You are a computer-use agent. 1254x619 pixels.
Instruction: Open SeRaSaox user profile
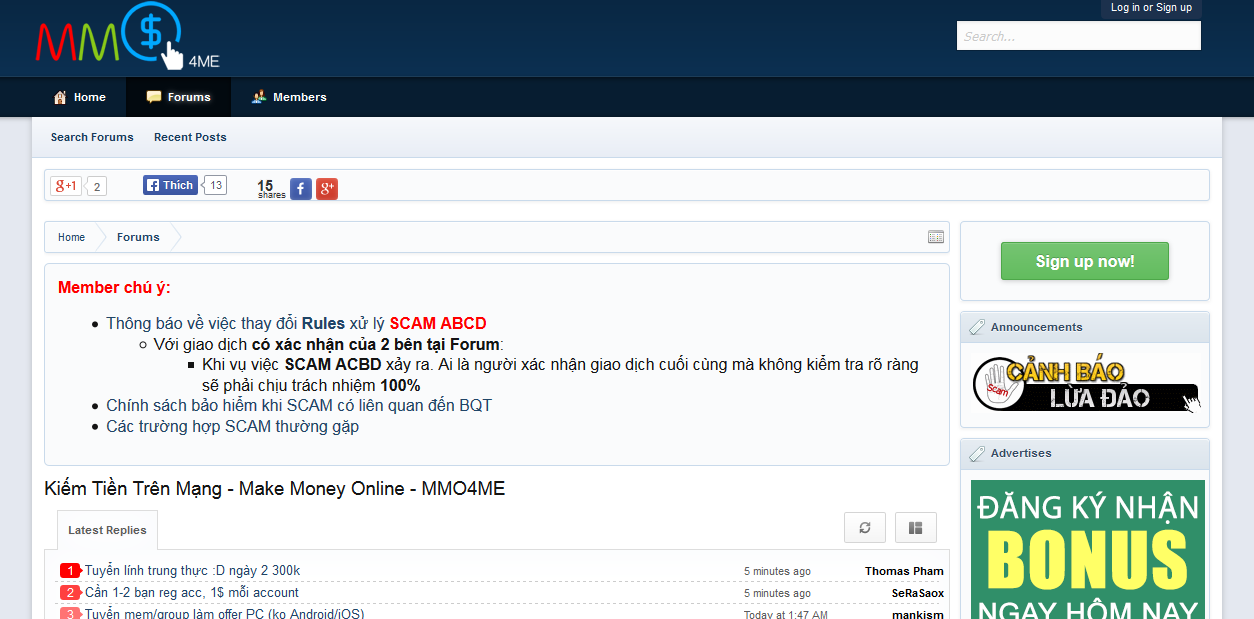click(918, 593)
